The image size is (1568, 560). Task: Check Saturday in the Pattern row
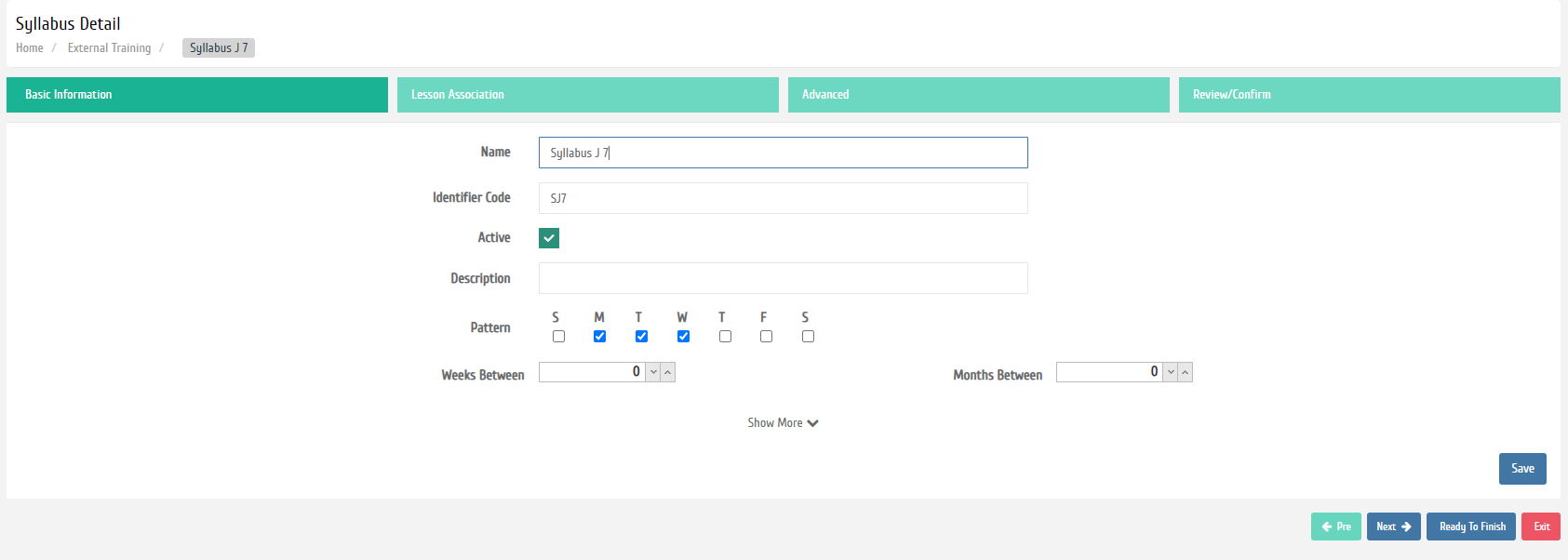[808, 337]
